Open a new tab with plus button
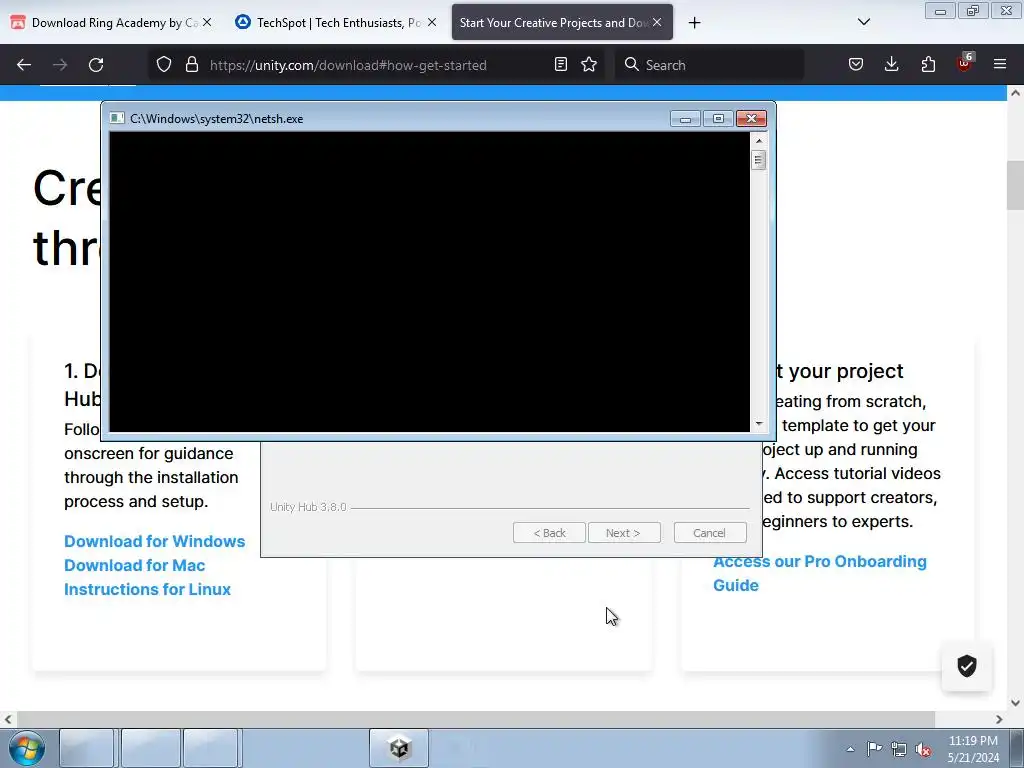This screenshot has width=1024, height=768. click(x=694, y=23)
